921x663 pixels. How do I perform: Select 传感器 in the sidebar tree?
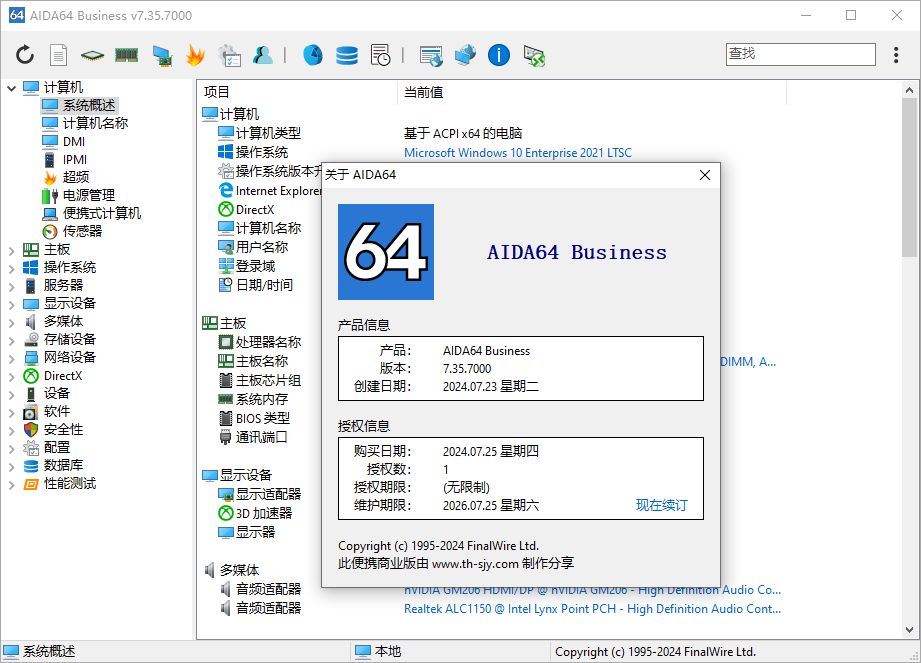pyautogui.click(x=82, y=231)
